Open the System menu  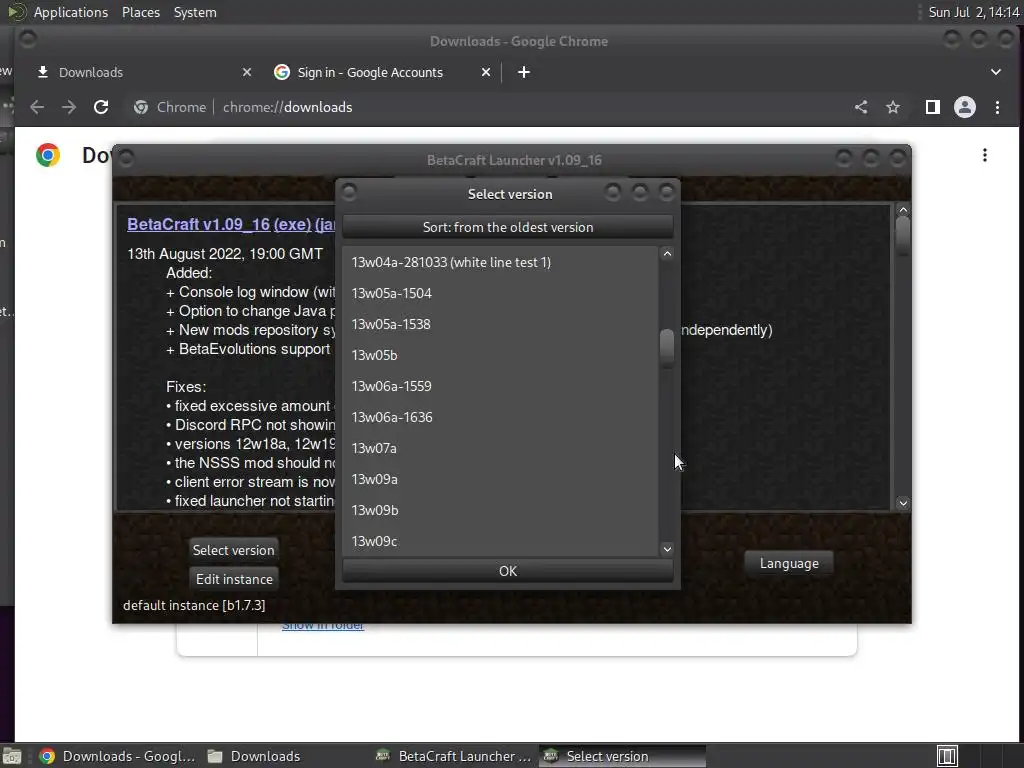point(195,12)
